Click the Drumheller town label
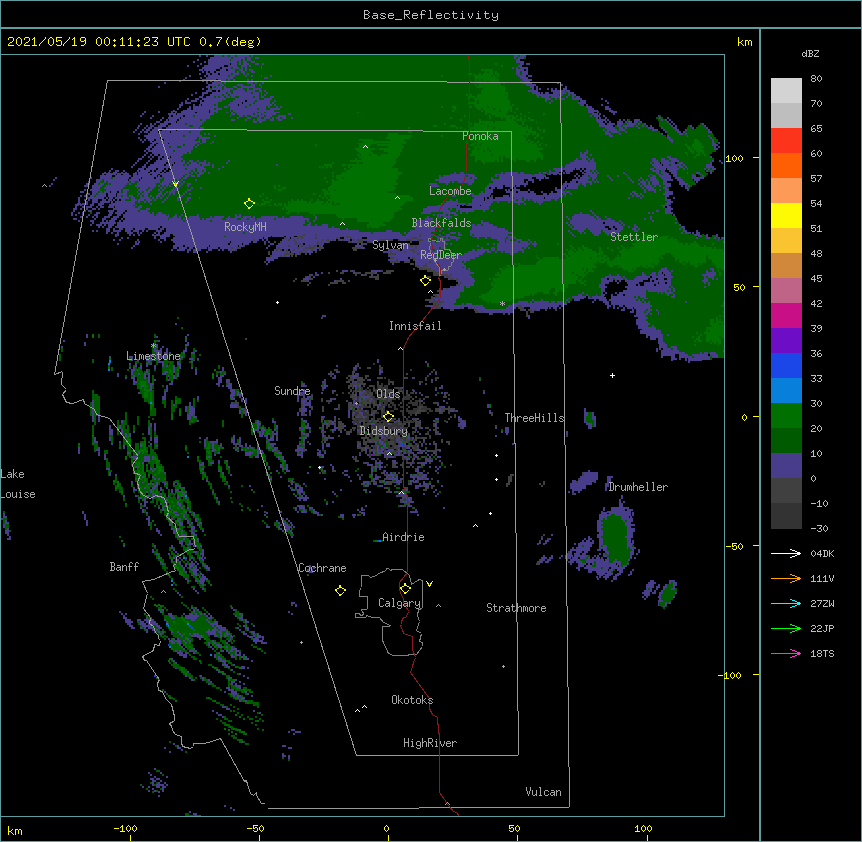862x842 pixels. tap(638, 487)
